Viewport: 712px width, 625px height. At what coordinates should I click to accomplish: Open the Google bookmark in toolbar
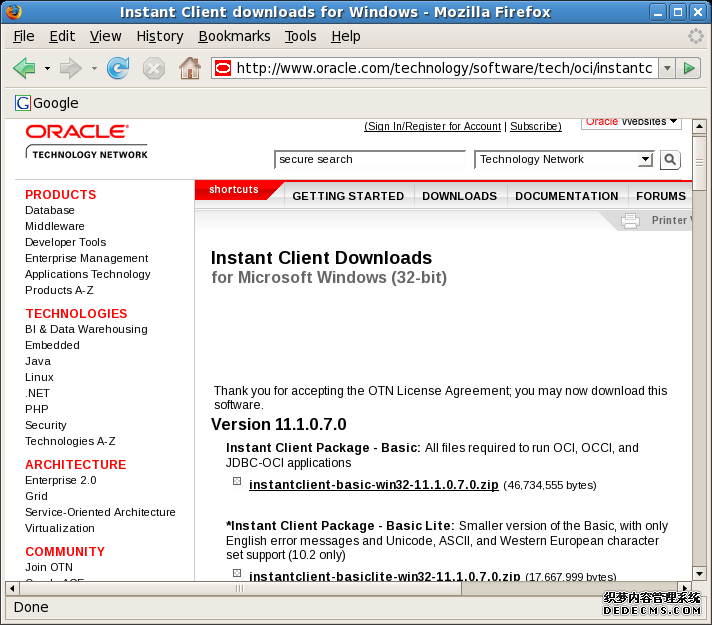pos(47,103)
